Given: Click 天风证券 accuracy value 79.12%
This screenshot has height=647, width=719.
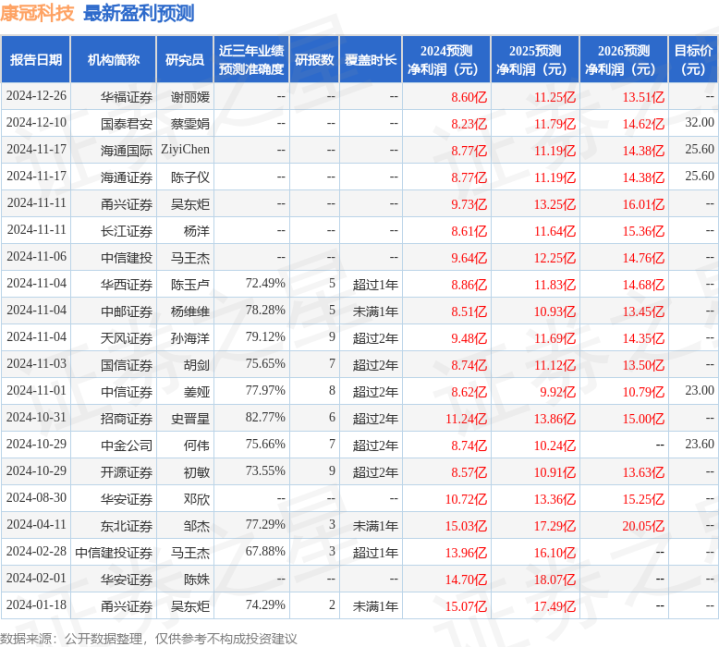Looking at the screenshot, I should (265, 337).
